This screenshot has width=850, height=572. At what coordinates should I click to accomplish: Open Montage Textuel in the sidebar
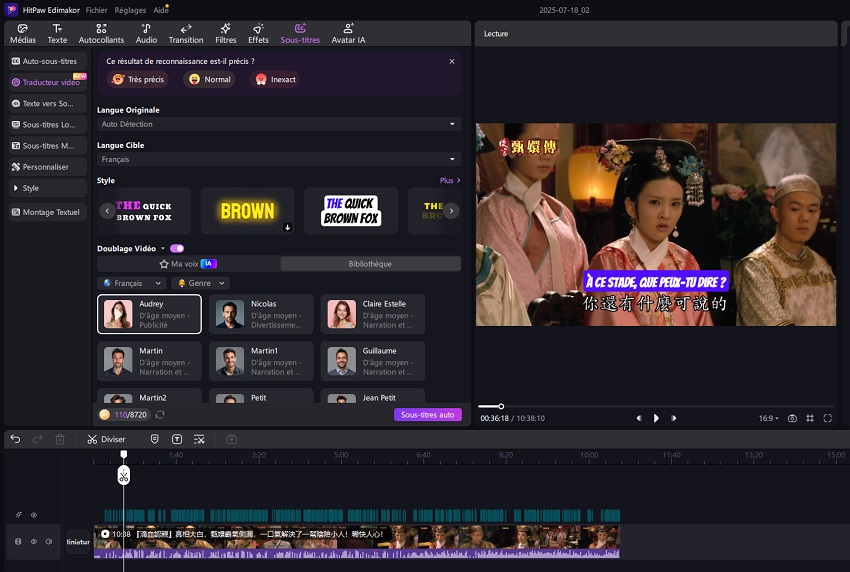pos(48,212)
